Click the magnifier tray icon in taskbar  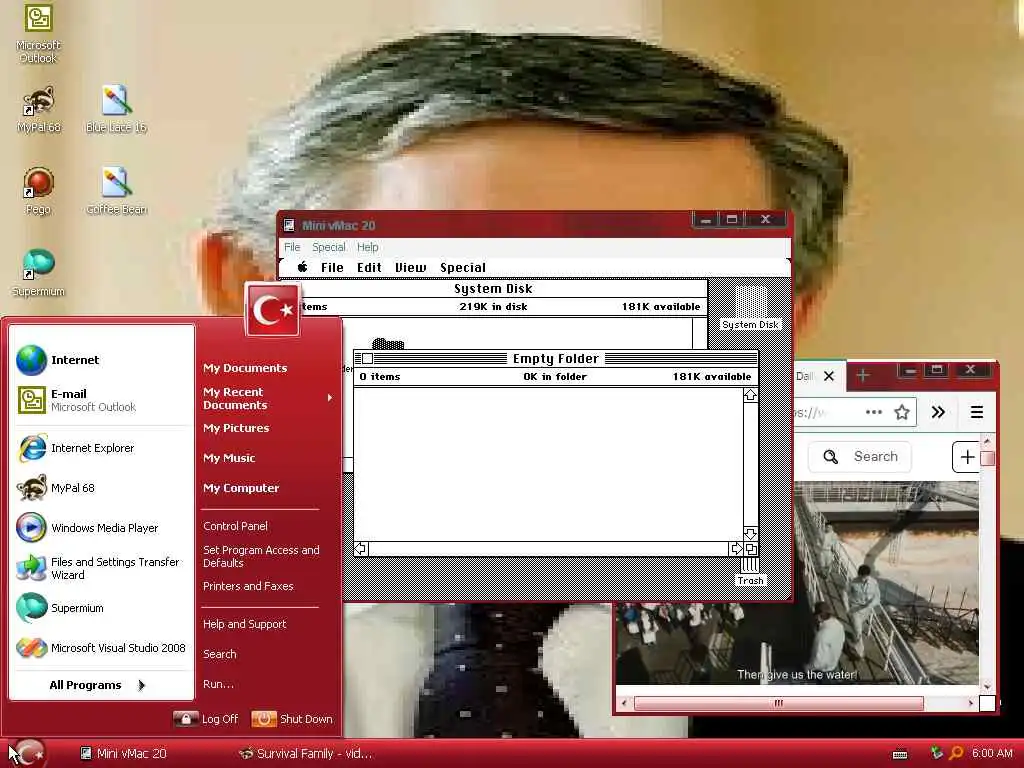coord(955,753)
